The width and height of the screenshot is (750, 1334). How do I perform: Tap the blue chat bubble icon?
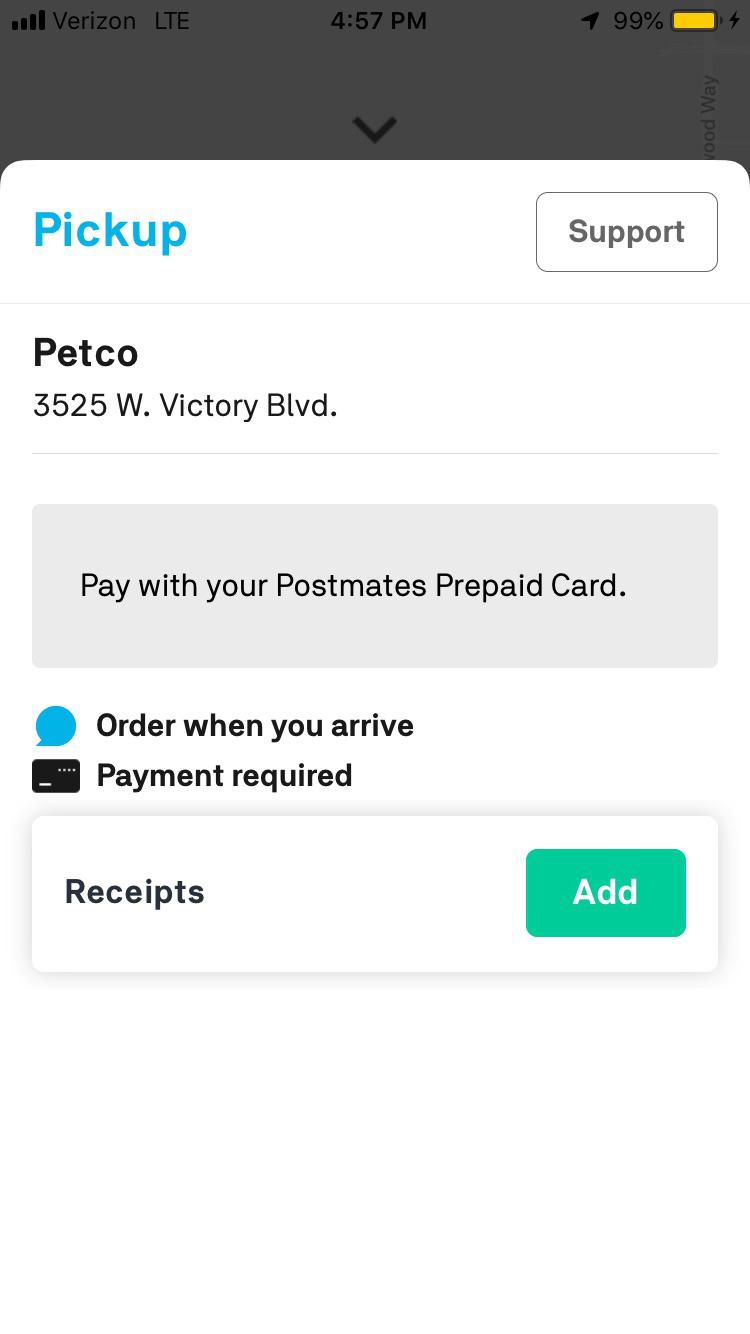coord(56,726)
